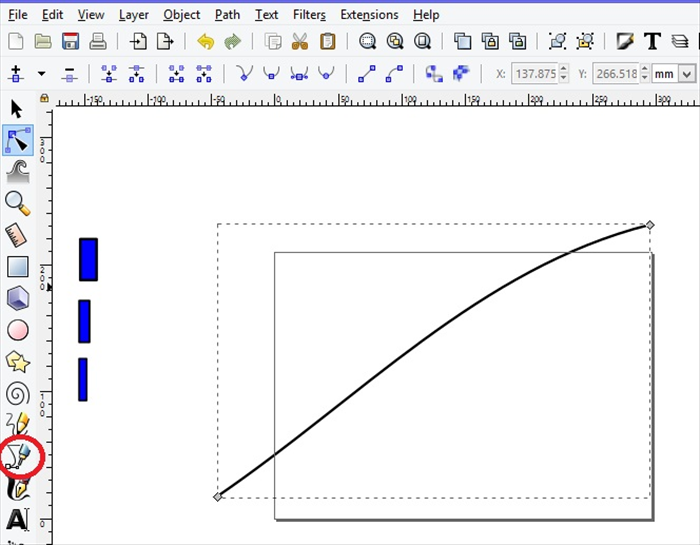Image resolution: width=700 pixels, height=545 pixels.
Task: Make selected segments curves
Action: coord(394,74)
